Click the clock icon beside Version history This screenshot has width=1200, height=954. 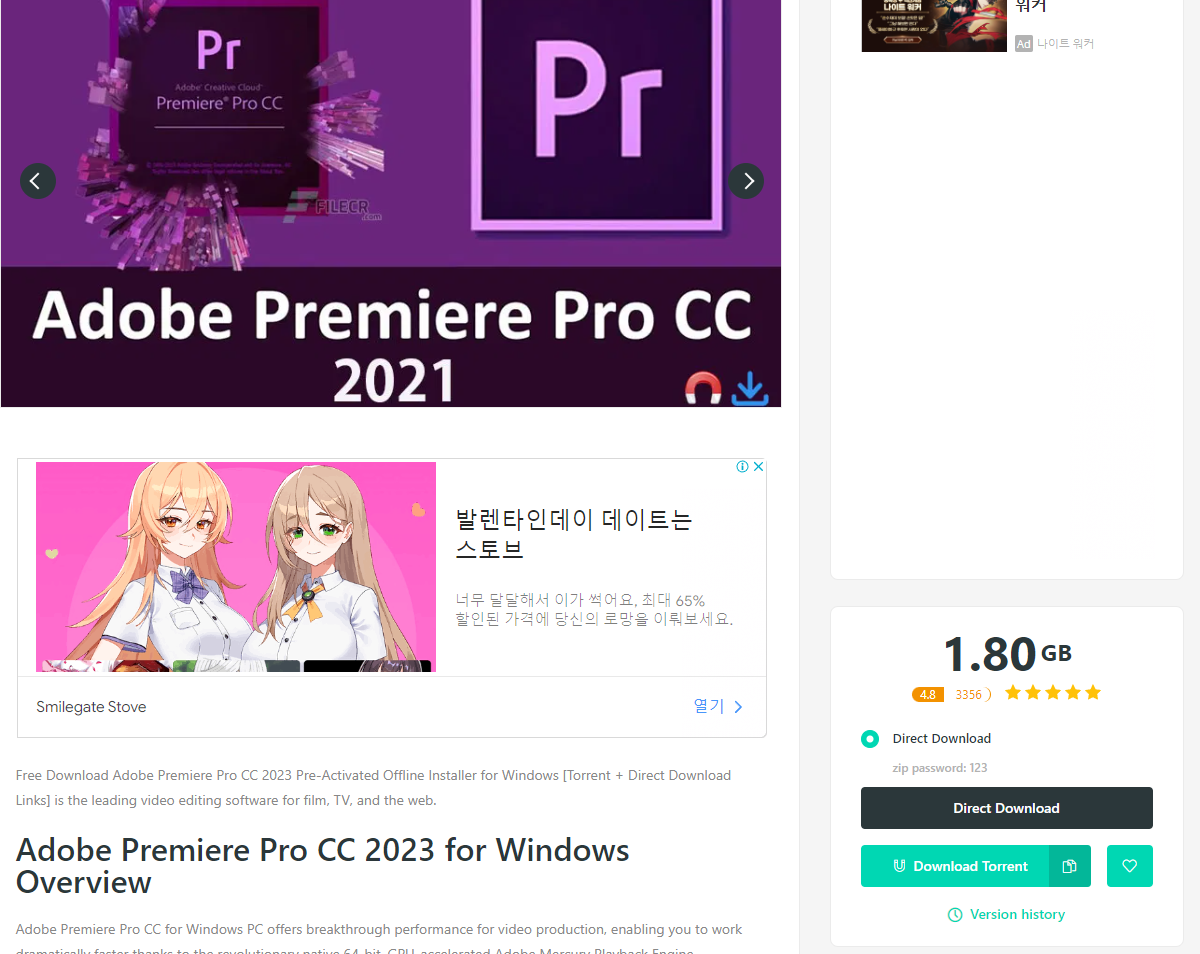pos(955,915)
